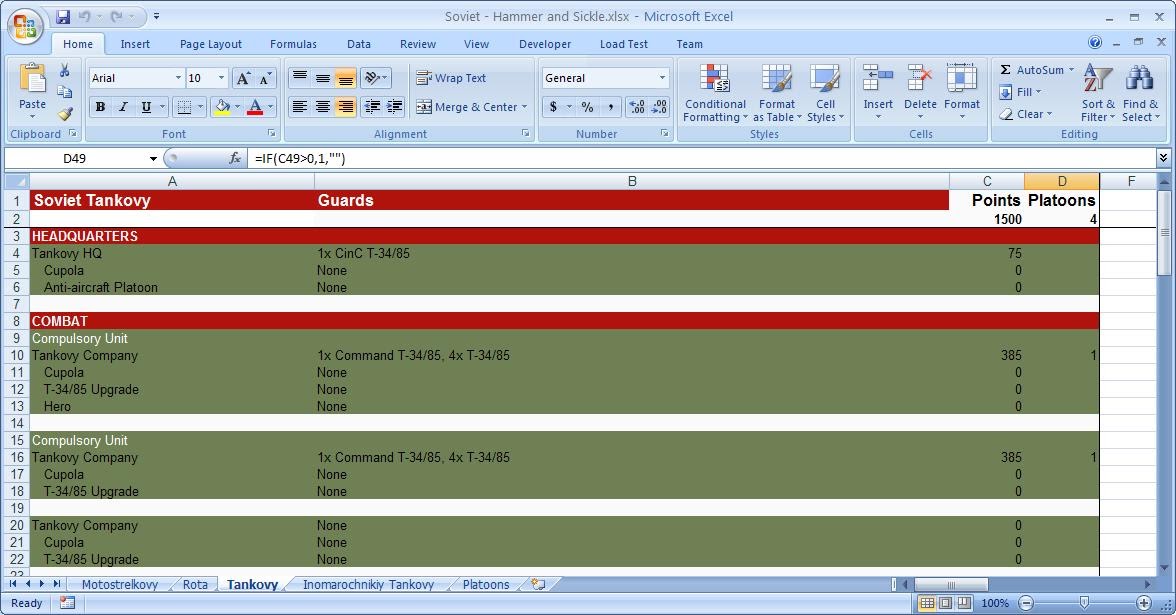Click the zoom slider handle

[1084, 603]
